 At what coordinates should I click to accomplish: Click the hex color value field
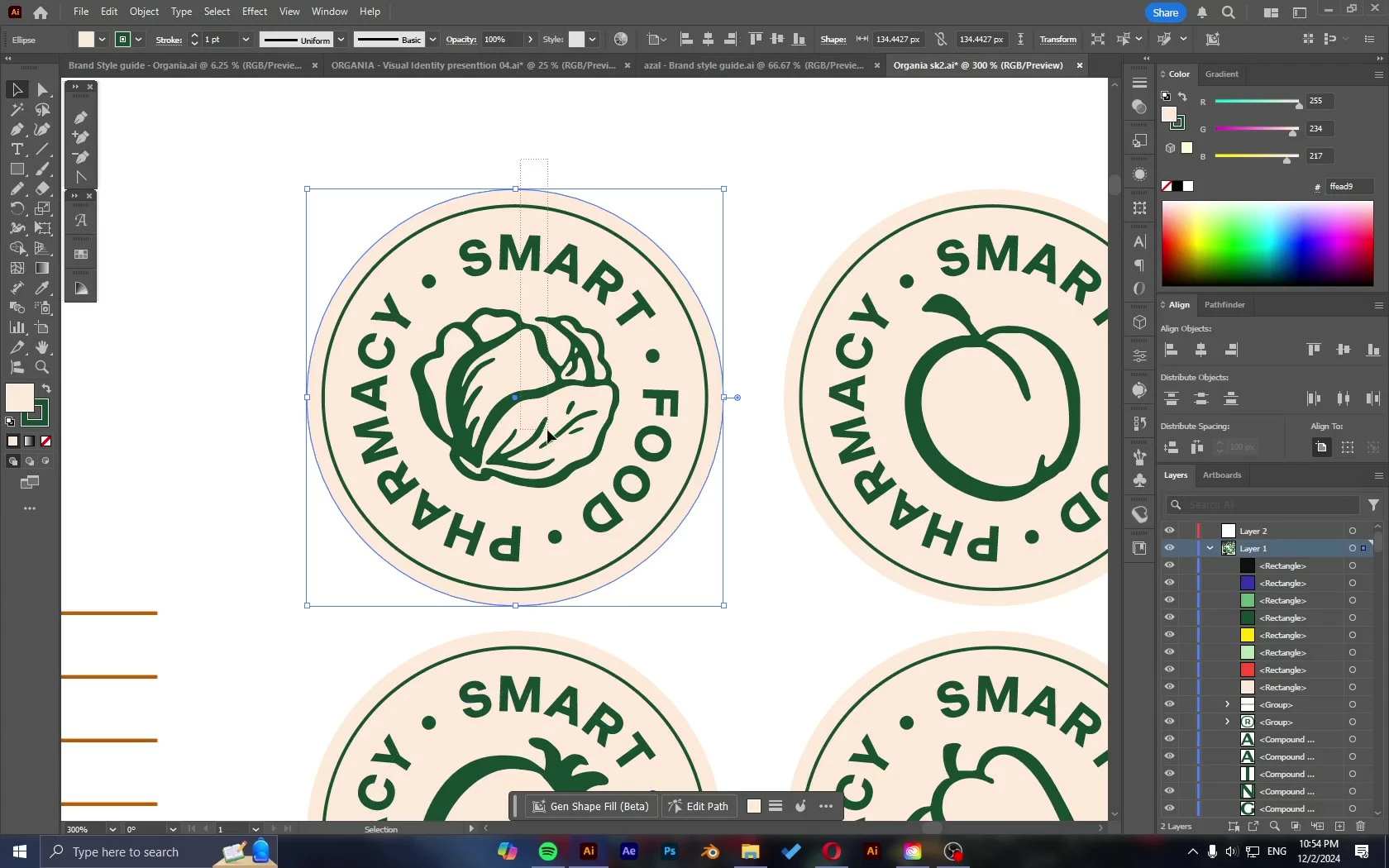[x=1349, y=187]
